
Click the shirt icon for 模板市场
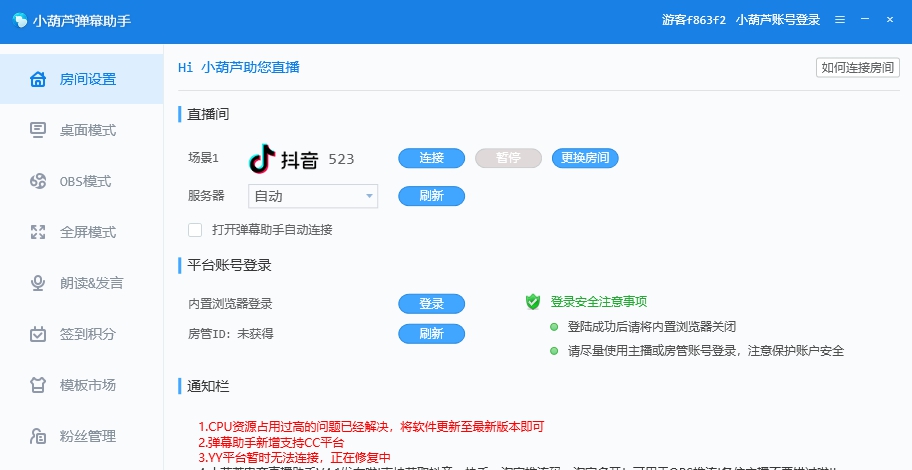click(x=38, y=385)
